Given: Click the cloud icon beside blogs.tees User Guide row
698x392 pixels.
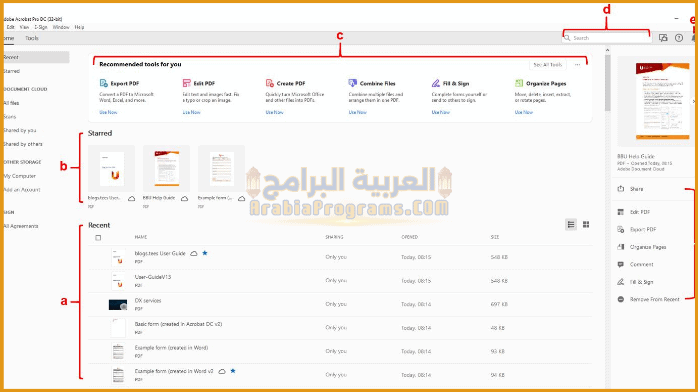Looking at the screenshot, I should click(194, 253).
